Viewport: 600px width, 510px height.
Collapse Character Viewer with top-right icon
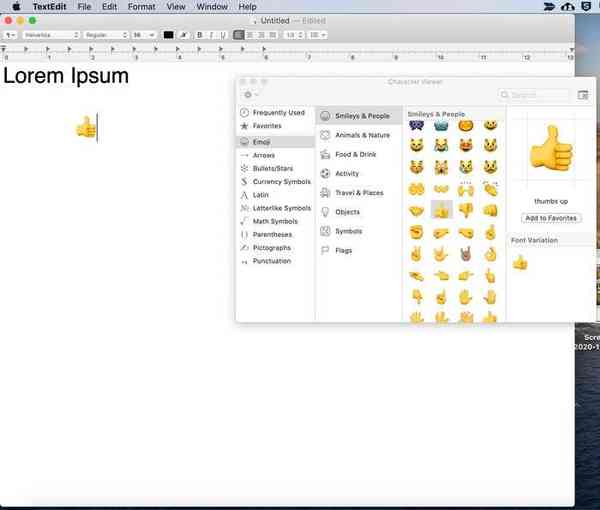pyautogui.click(x=583, y=95)
